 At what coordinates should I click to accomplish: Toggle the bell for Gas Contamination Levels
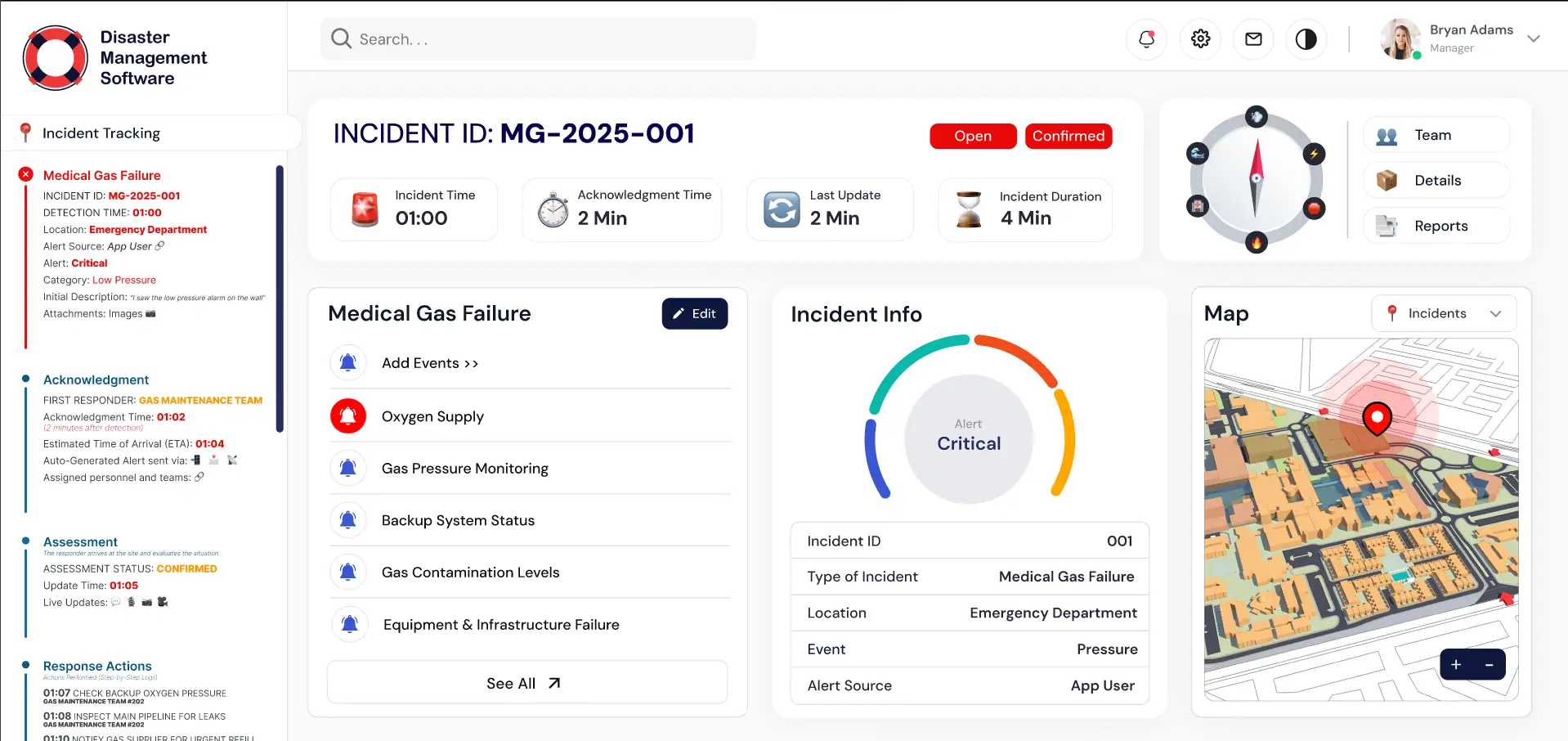coord(348,572)
